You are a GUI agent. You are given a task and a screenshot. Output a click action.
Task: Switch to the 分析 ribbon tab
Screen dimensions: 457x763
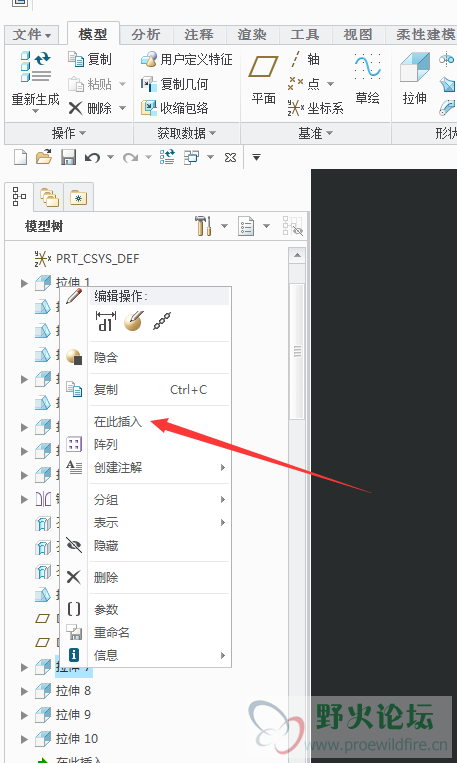146,35
